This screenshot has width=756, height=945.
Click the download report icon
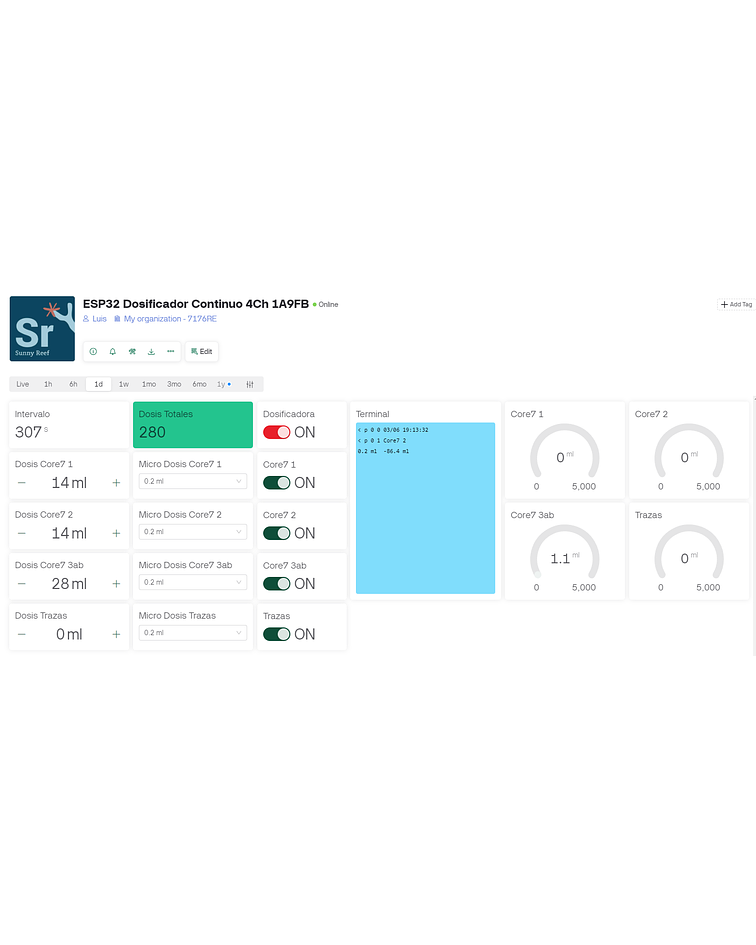pos(151,352)
